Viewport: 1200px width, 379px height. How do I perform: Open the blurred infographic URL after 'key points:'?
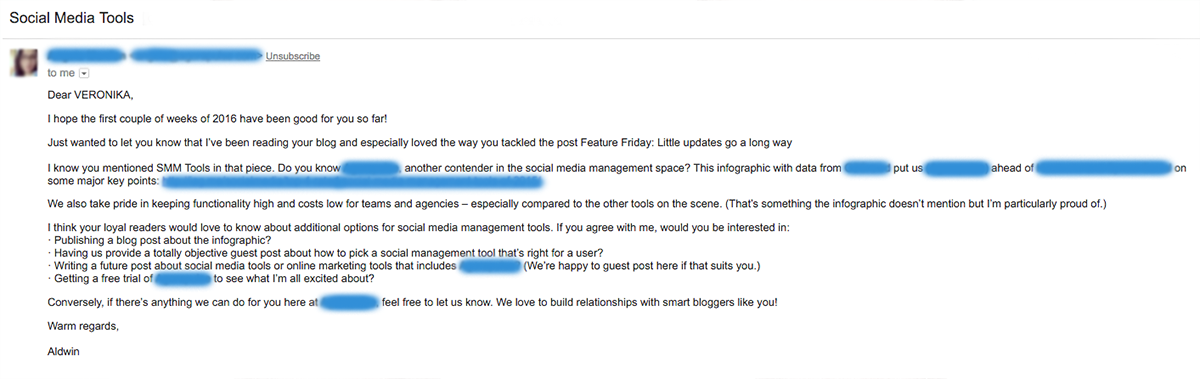pos(352,182)
